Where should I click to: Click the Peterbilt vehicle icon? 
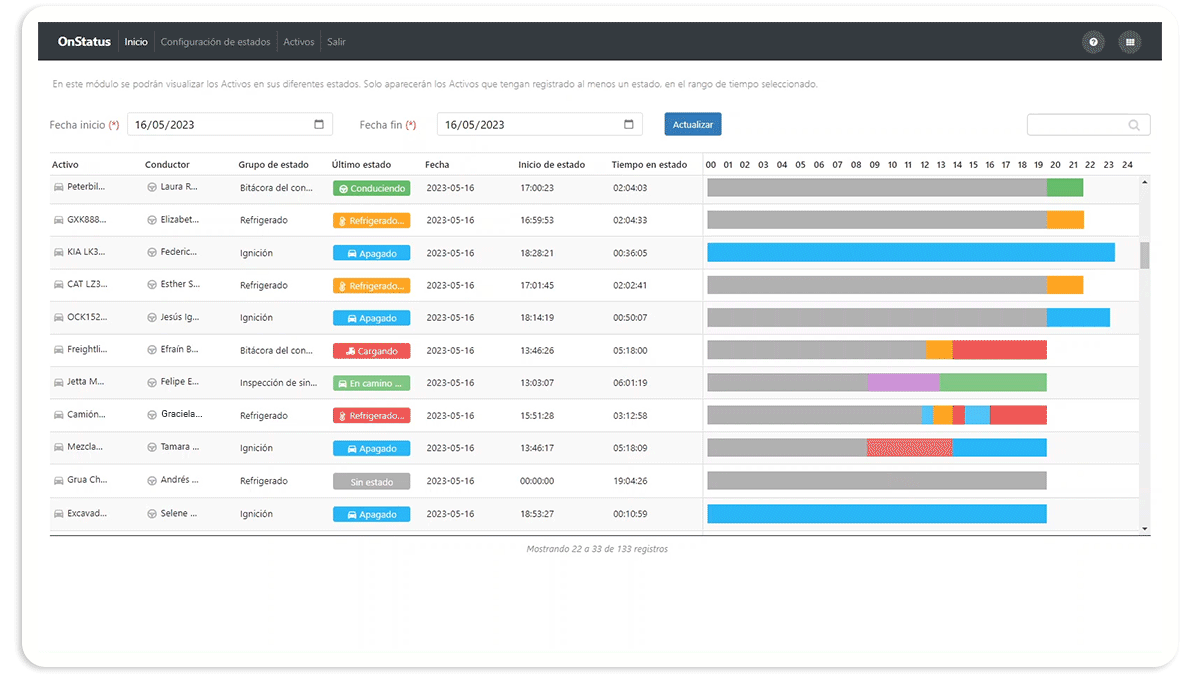click(x=58, y=187)
